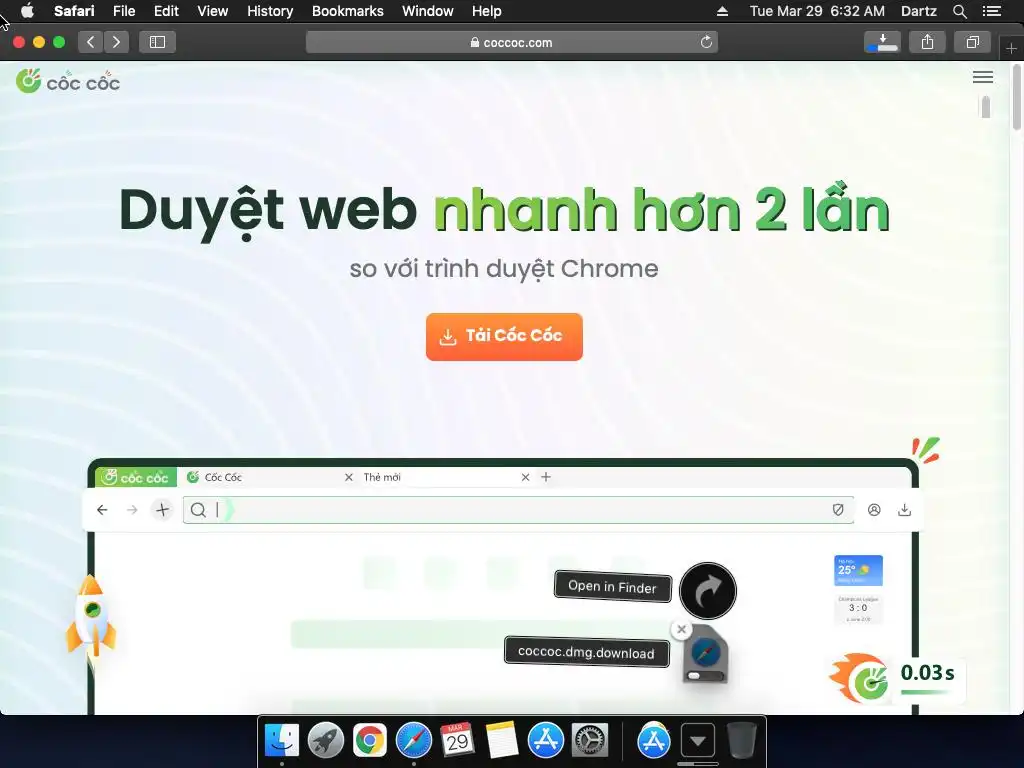Click the Cốc Cốc logo
The height and width of the screenshot is (768, 1024).
point(68,82)
